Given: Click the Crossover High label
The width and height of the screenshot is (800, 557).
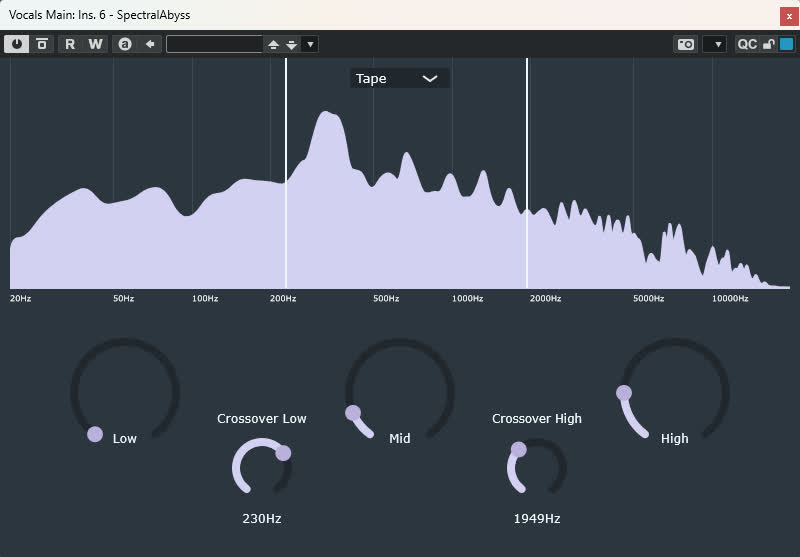Looking at the screenshot, I should coord(537,419).
